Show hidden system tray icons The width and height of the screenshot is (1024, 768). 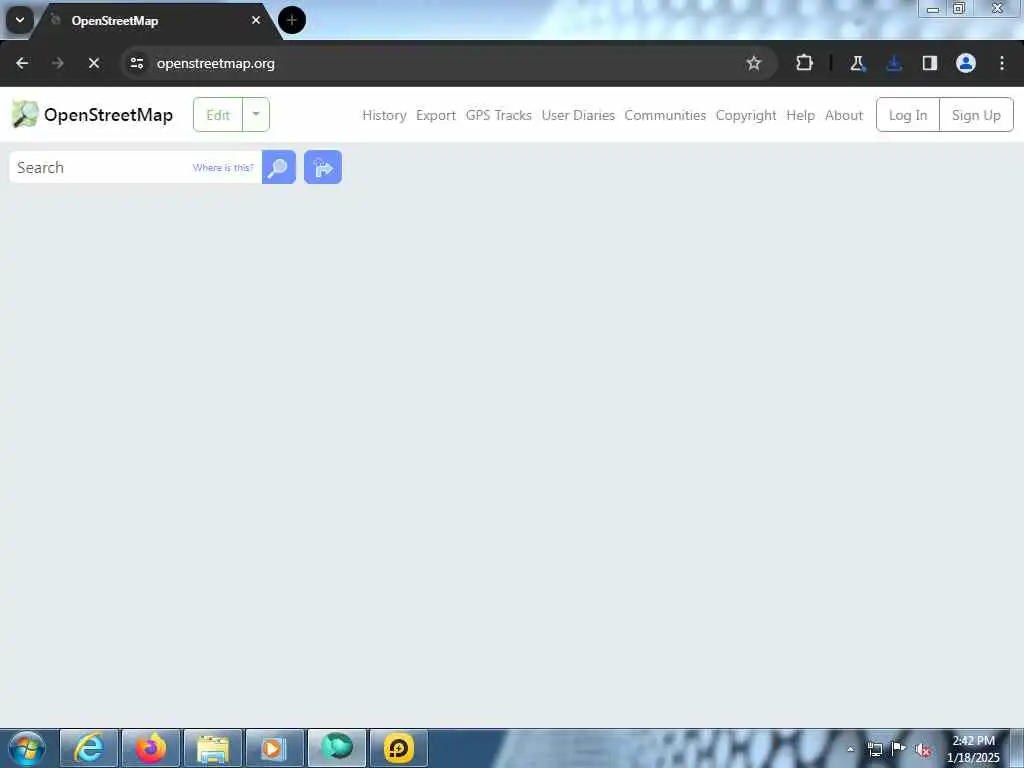[850, 749]
